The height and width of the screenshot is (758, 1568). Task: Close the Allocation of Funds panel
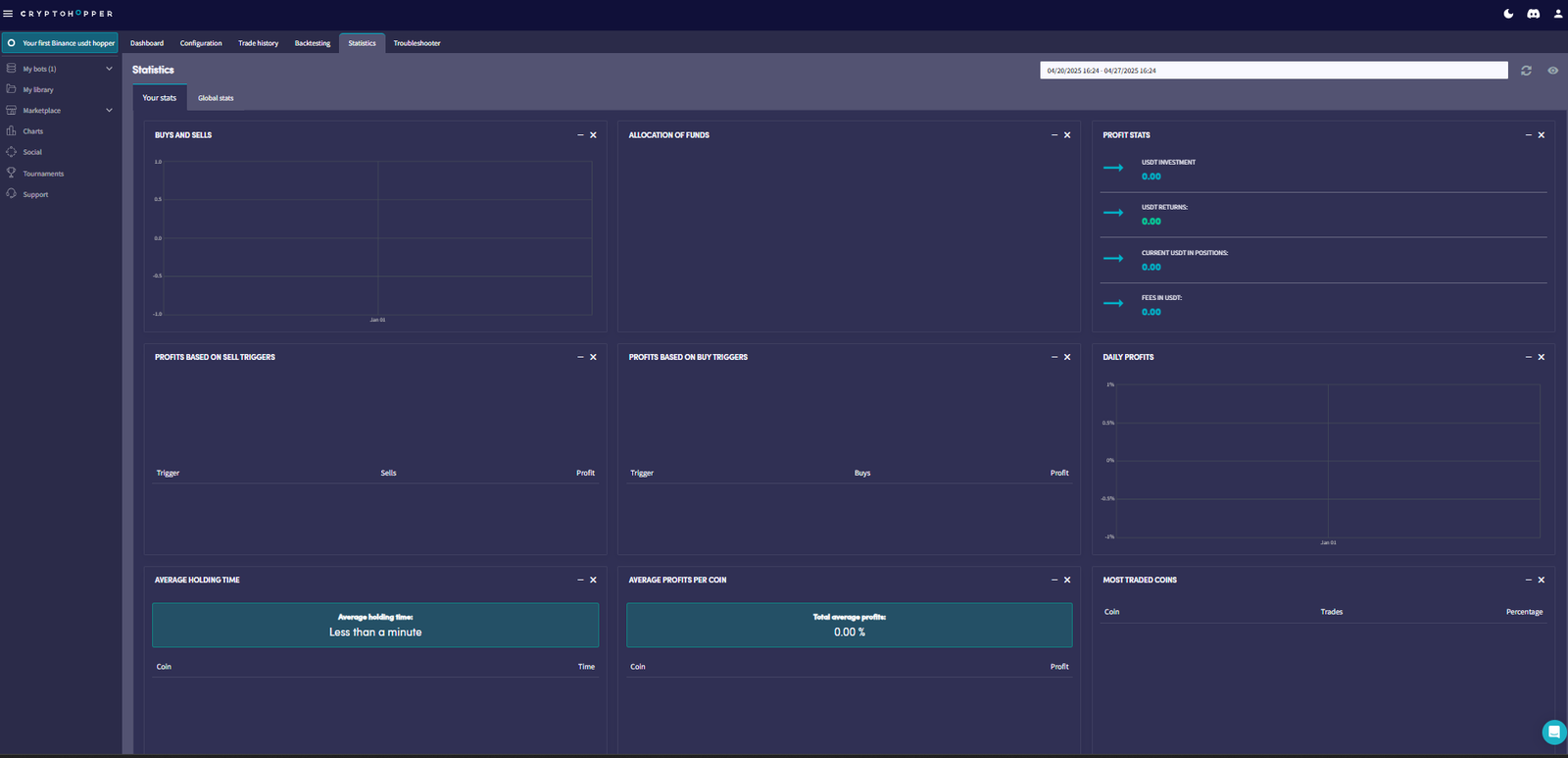pyautogui.click(x=1067, y=135)
